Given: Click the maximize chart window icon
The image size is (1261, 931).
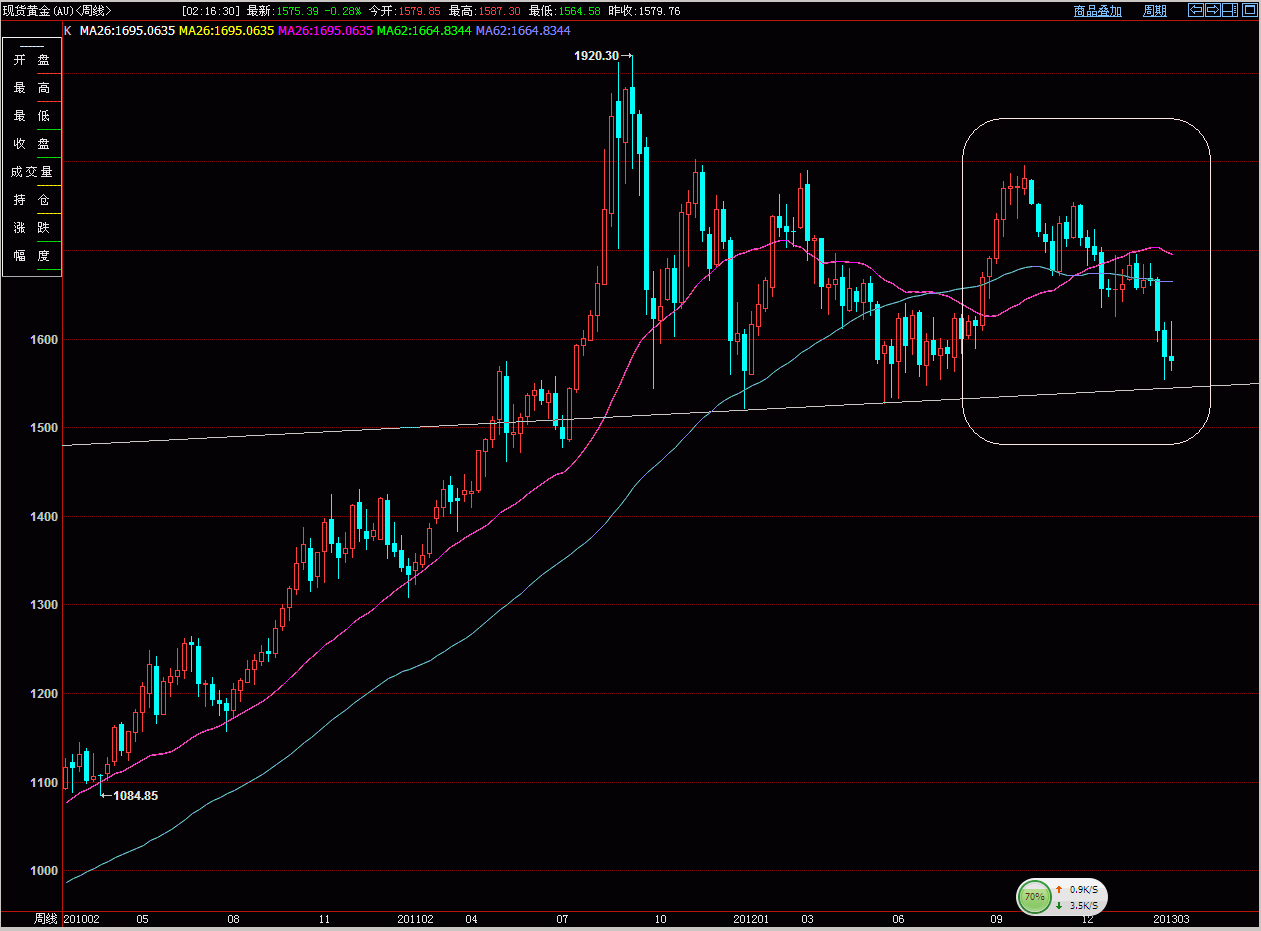Looking at the screenshot, I should point(1249,11).
